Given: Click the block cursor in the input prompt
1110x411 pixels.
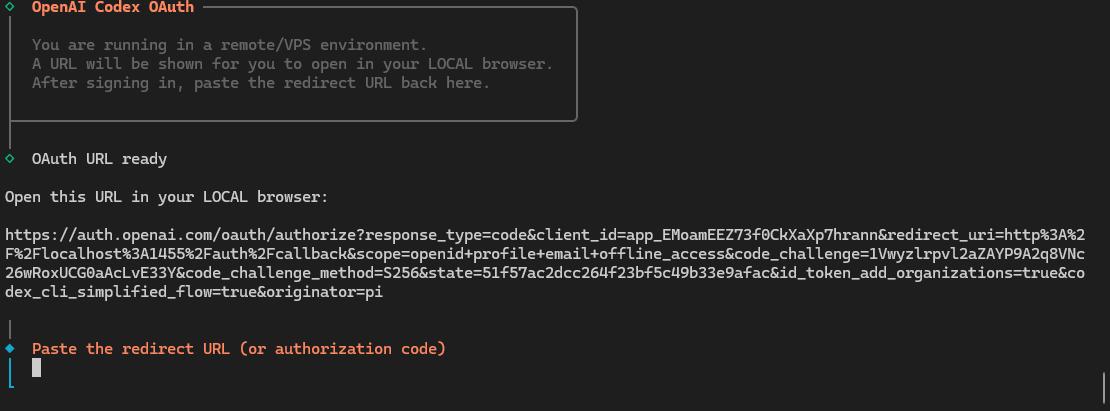Looking at the screenshot, I should pos(37,368).
